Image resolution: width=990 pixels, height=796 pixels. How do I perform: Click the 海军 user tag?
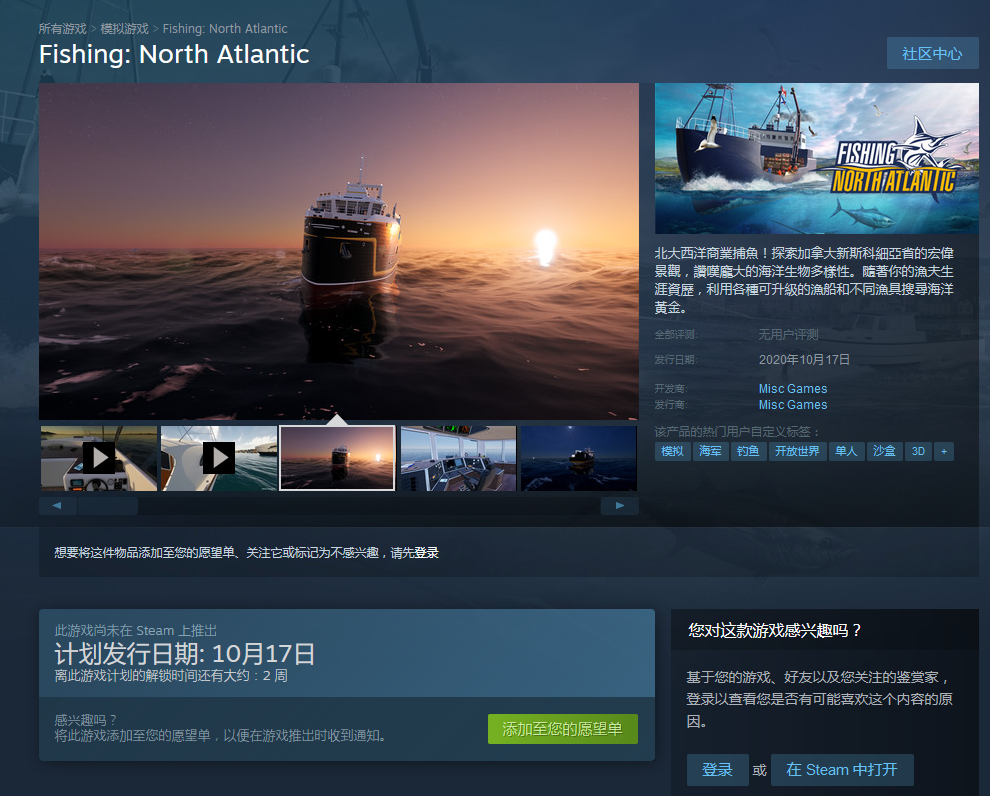[711, 451]
